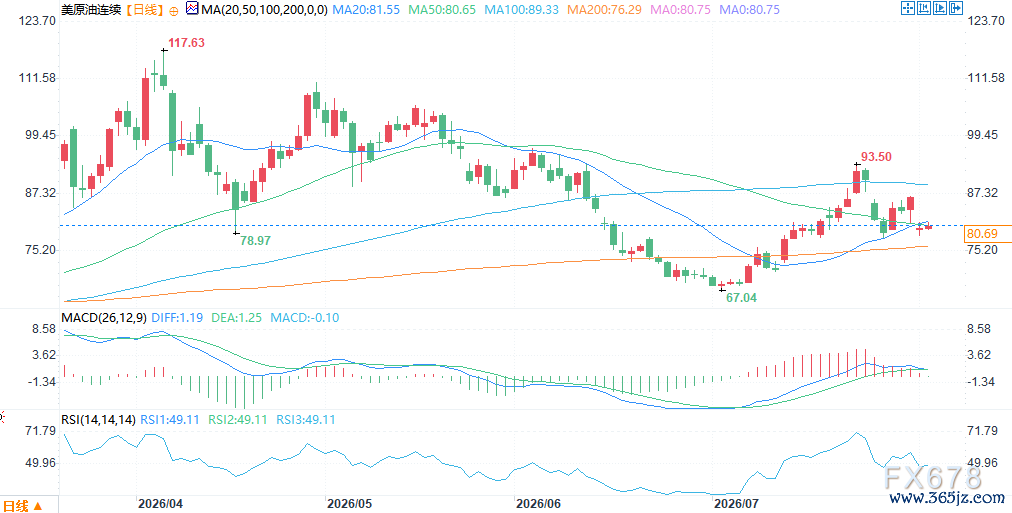1012x513 pixels.
Task: Click the DIFF:1.19 value
Action: click(176, 317)
